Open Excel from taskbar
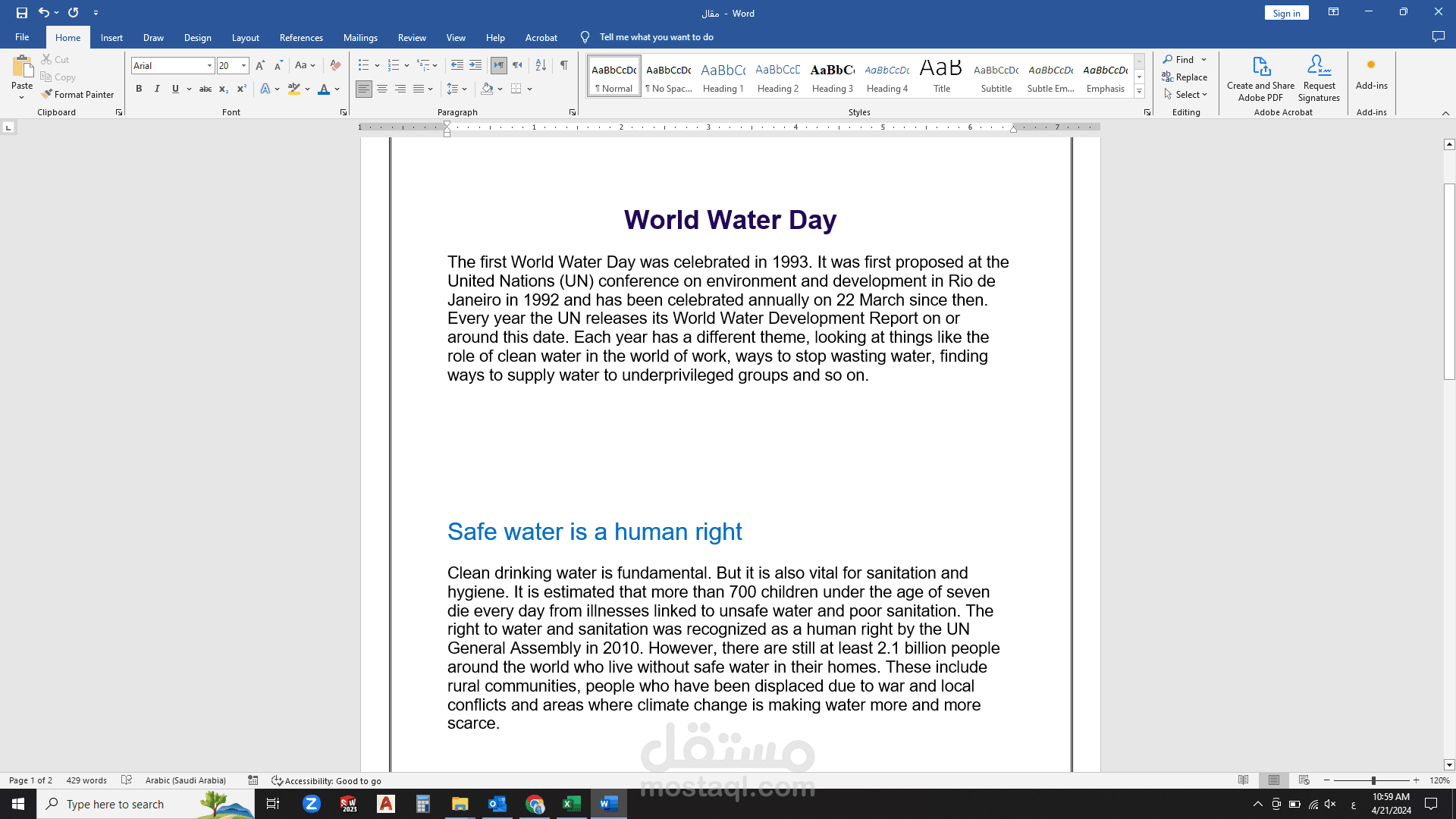 pyautogui.click(x=572, y=804)
